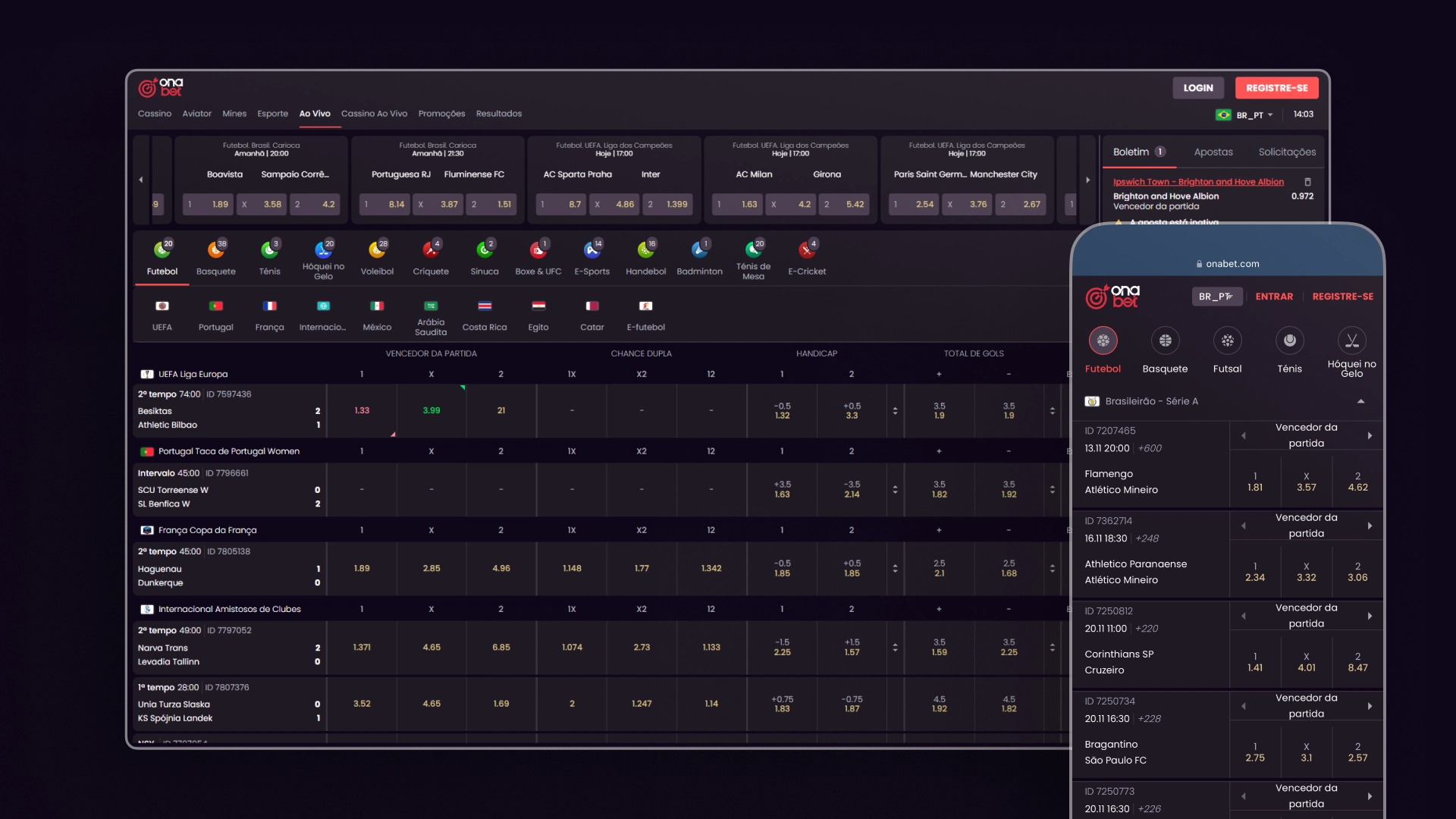Go to the Mines menu item
The image size is (1456, 819).
click(x=234, y=114)
